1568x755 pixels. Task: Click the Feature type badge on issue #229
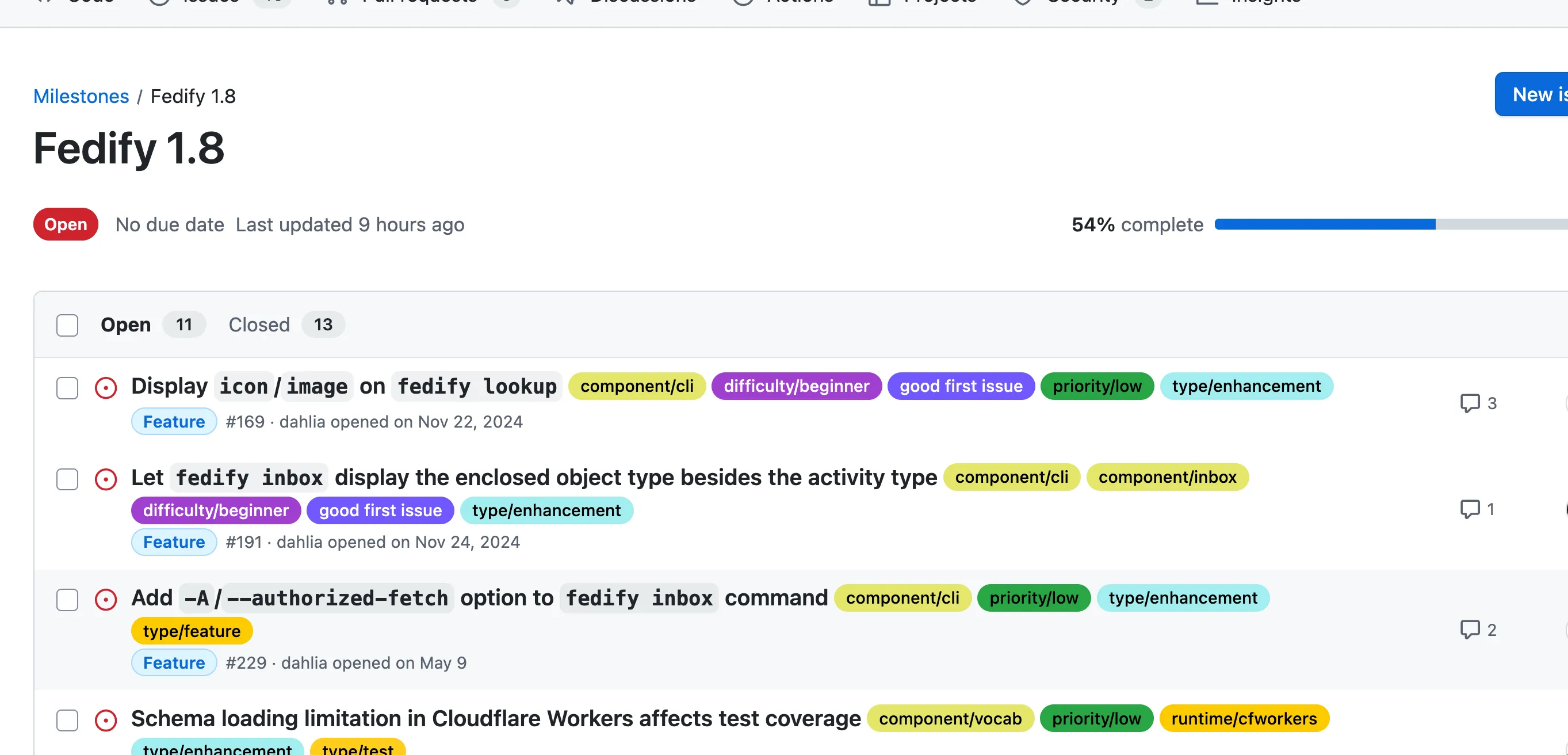(x=174, y=662)
